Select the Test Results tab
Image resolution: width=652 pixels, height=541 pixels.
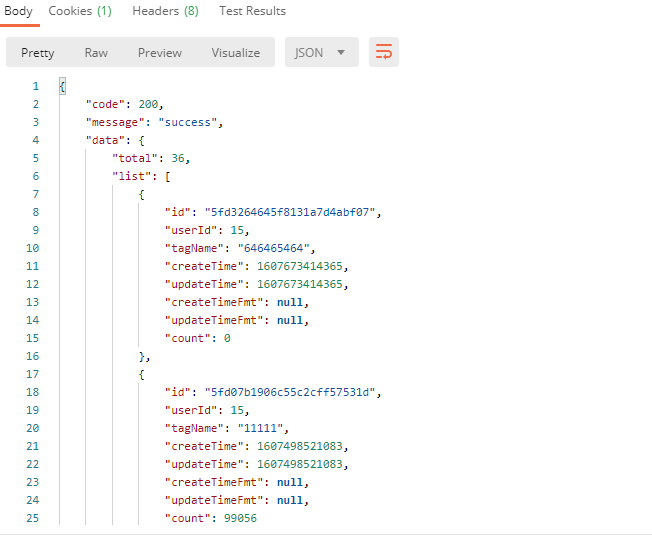tap(252, 11)
